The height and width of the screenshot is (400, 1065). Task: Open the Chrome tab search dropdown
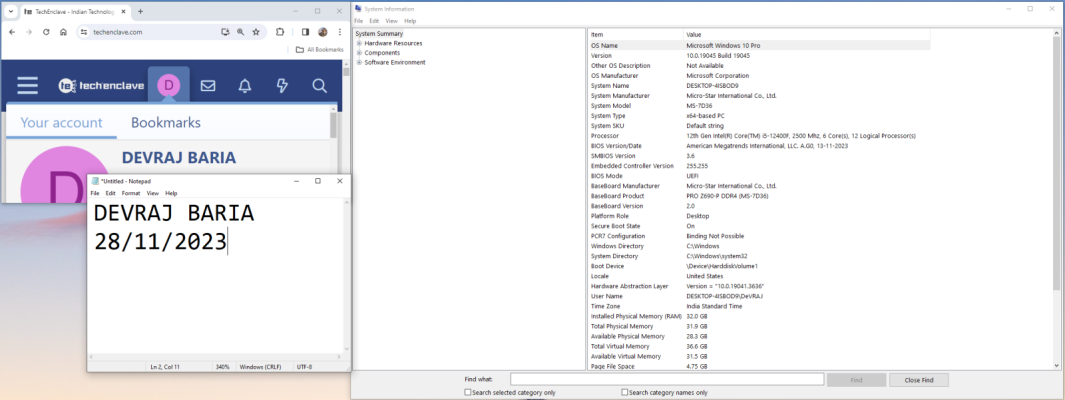(x=10, y=12)
